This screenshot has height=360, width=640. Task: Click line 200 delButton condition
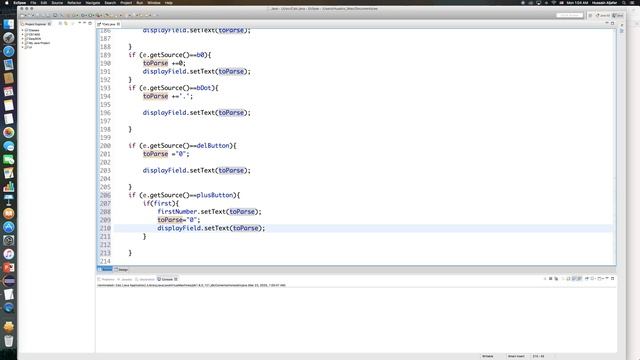tap(182, 146)
